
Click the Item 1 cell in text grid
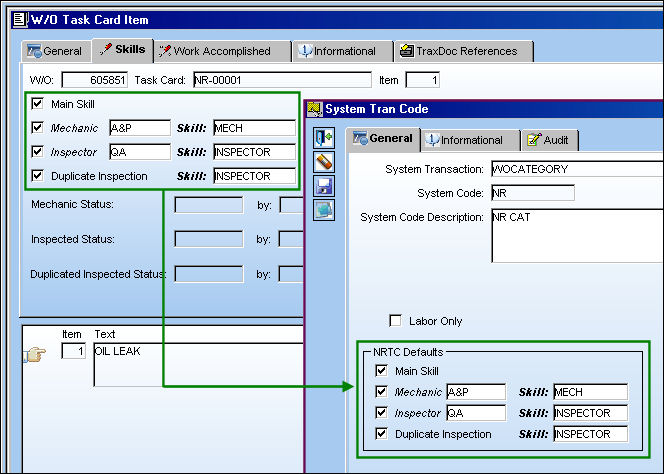(x=73, y=351)
